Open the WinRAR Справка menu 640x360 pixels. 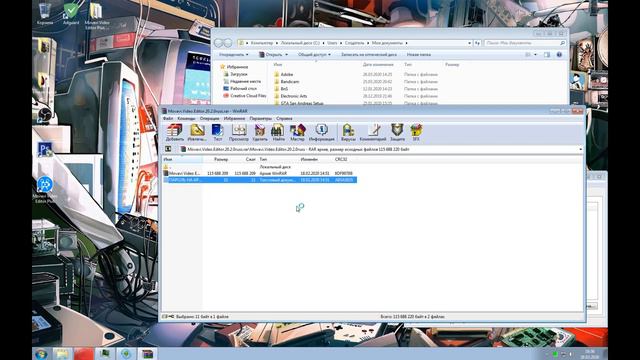point(284,118)
